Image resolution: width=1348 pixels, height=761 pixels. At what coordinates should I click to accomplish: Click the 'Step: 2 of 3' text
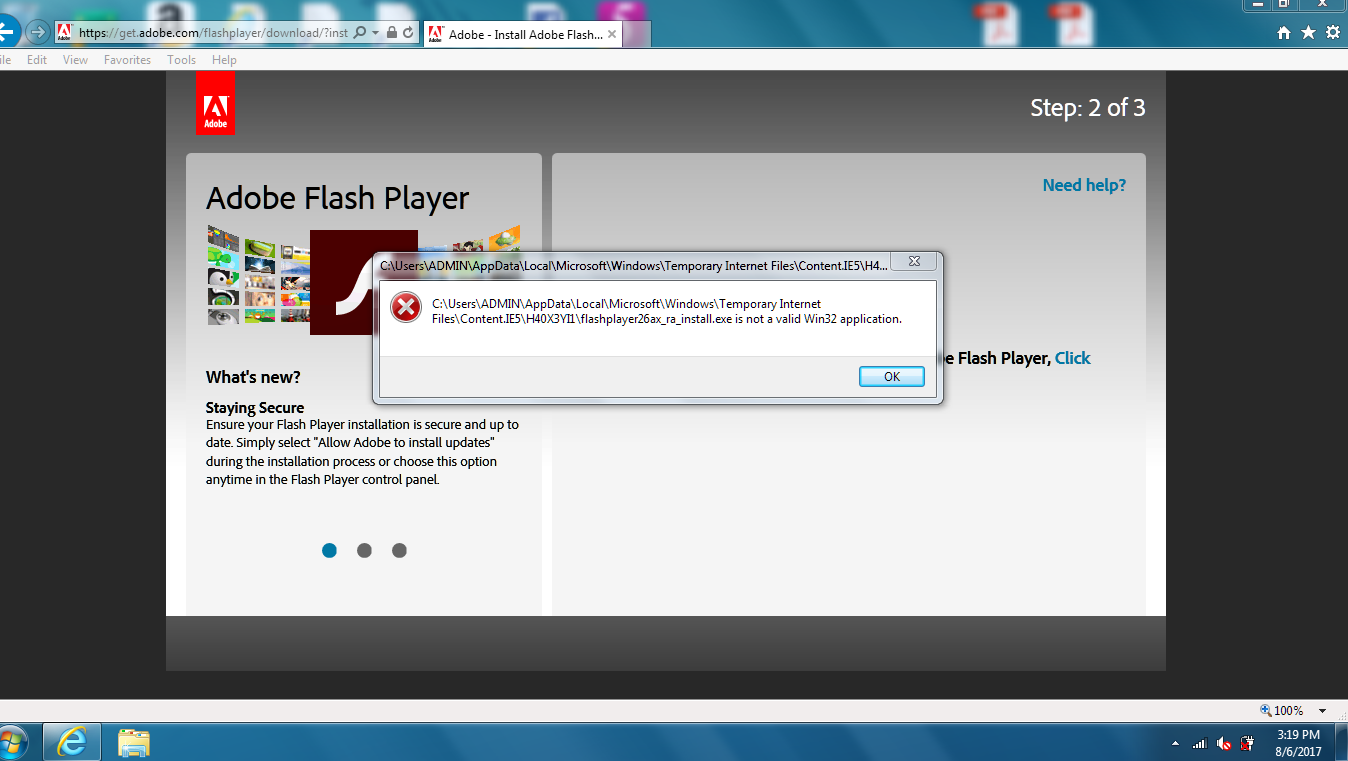click(1088, 108)
